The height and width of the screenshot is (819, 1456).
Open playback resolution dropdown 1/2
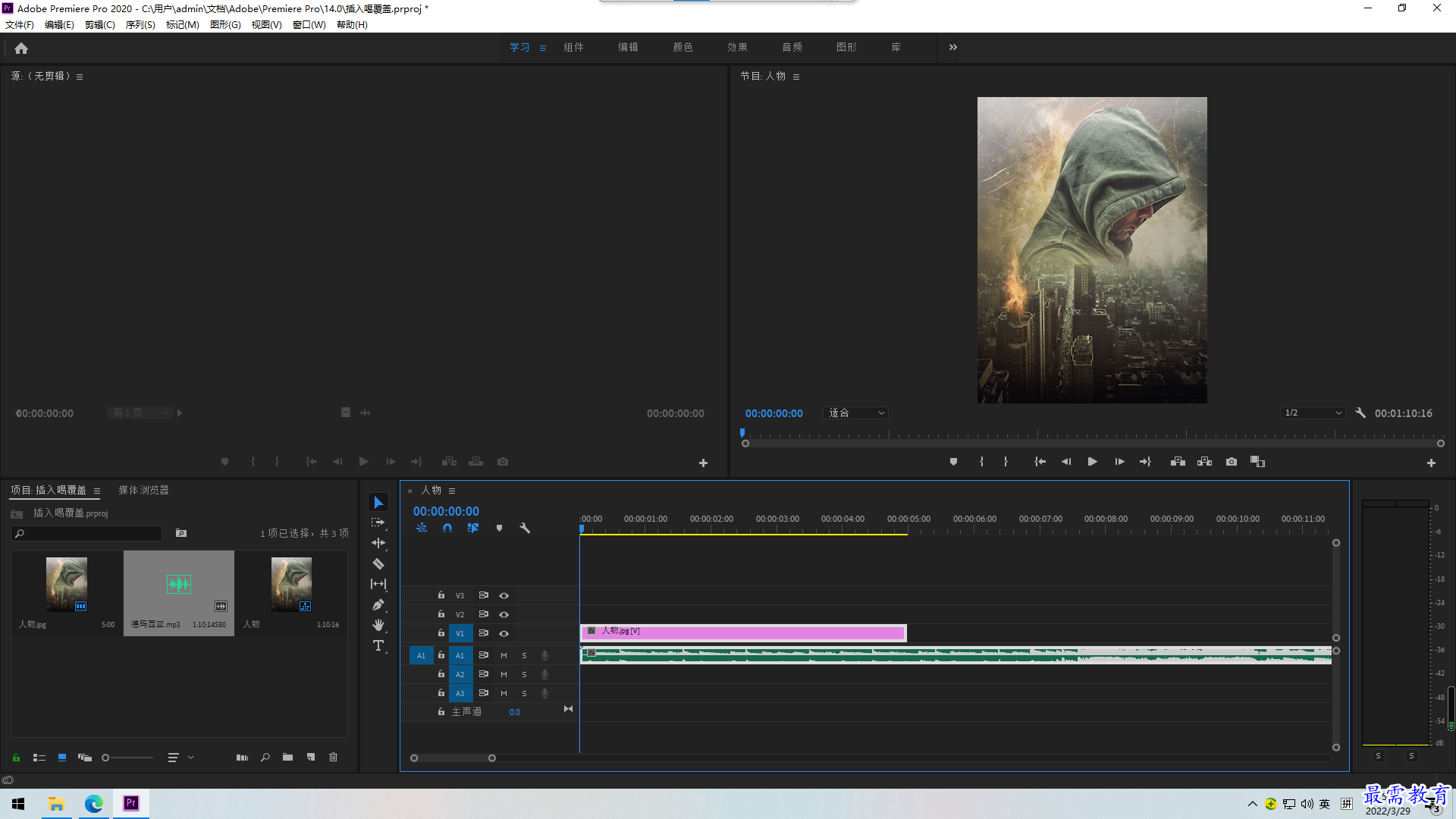[1313, 413]
